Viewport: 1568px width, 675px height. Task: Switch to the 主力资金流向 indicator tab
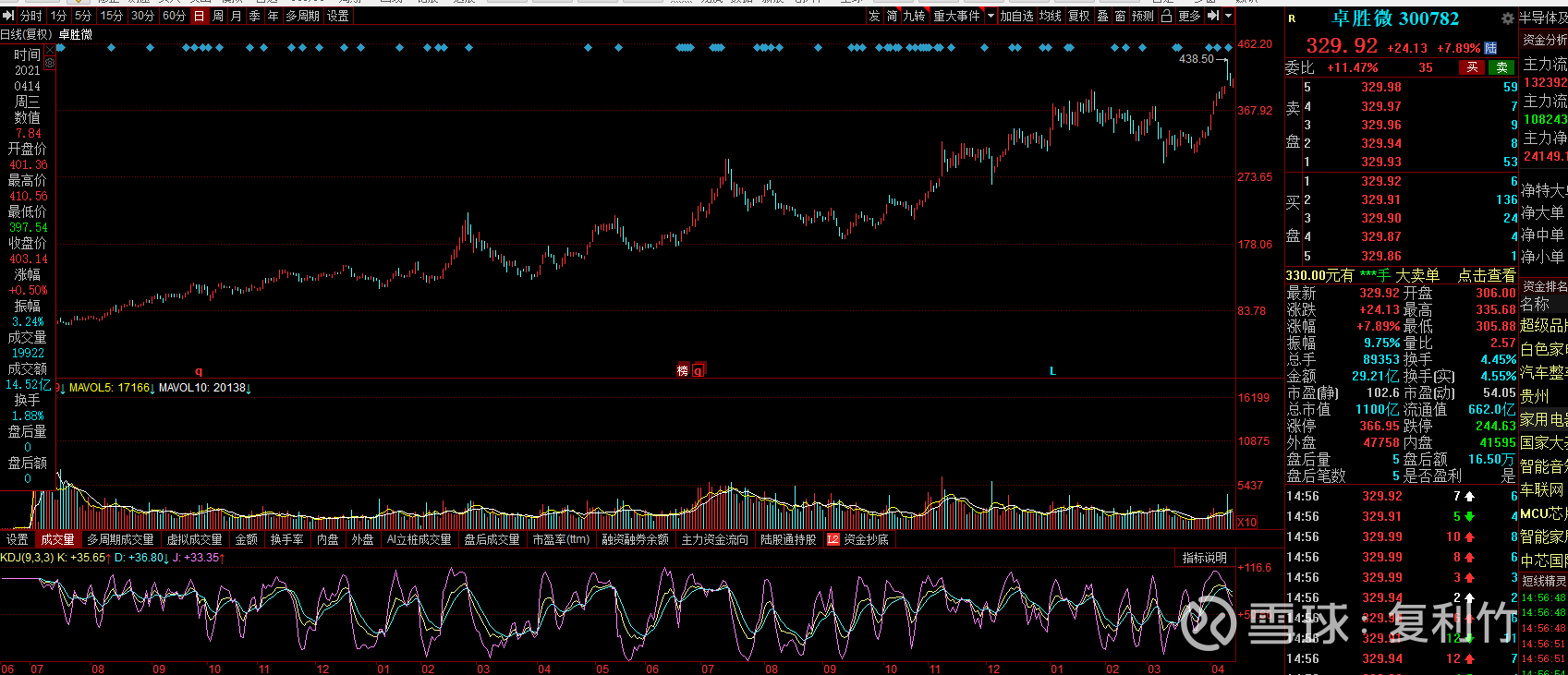(x=715, y=539)
